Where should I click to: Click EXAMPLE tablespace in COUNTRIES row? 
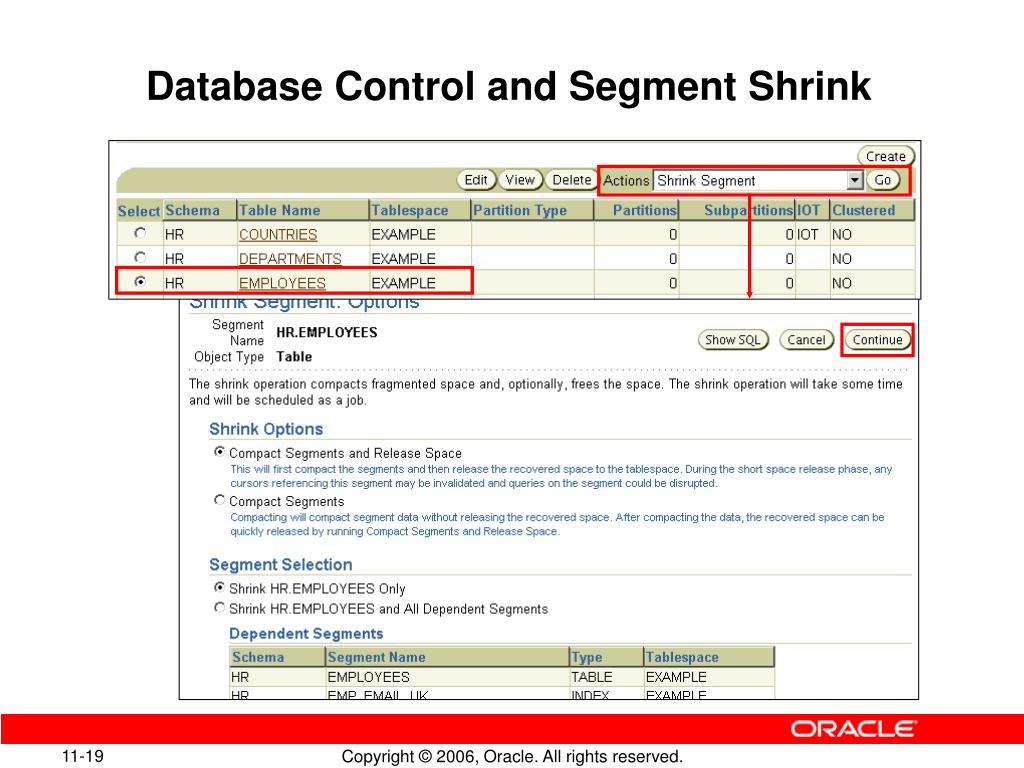coord(403,234)
